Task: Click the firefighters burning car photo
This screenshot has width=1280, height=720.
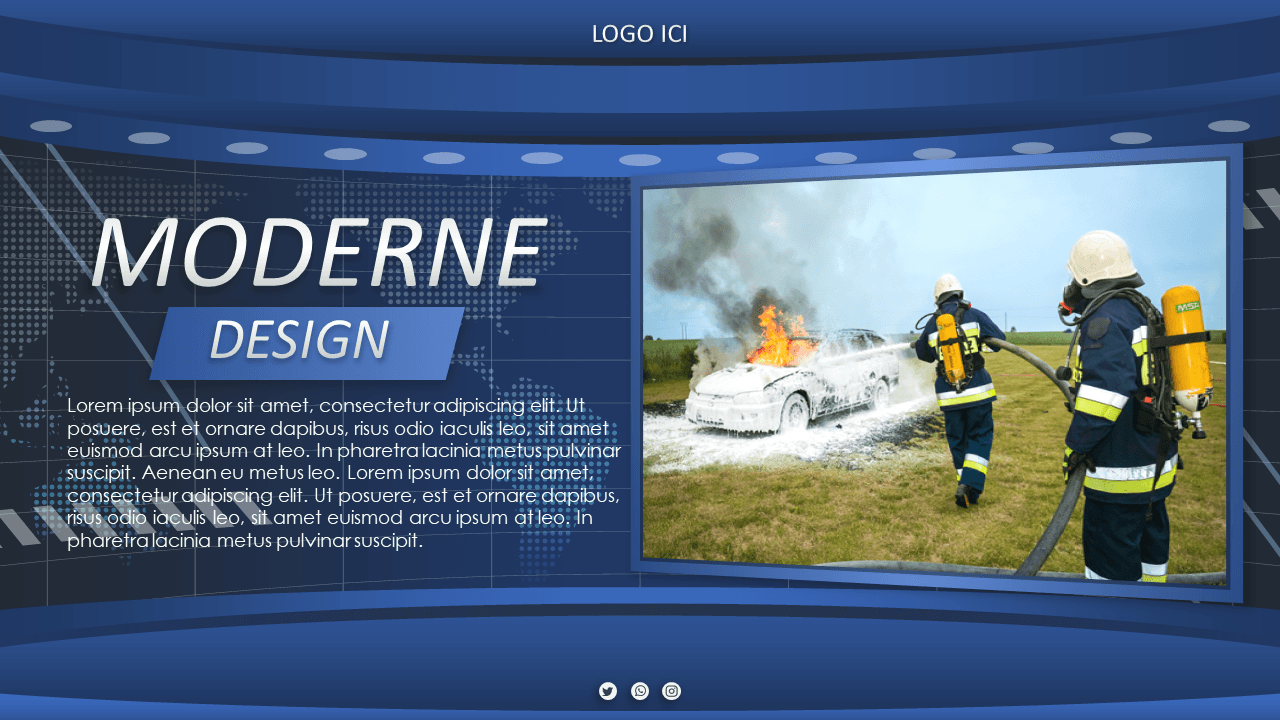Action: click(x=935, y=373)
